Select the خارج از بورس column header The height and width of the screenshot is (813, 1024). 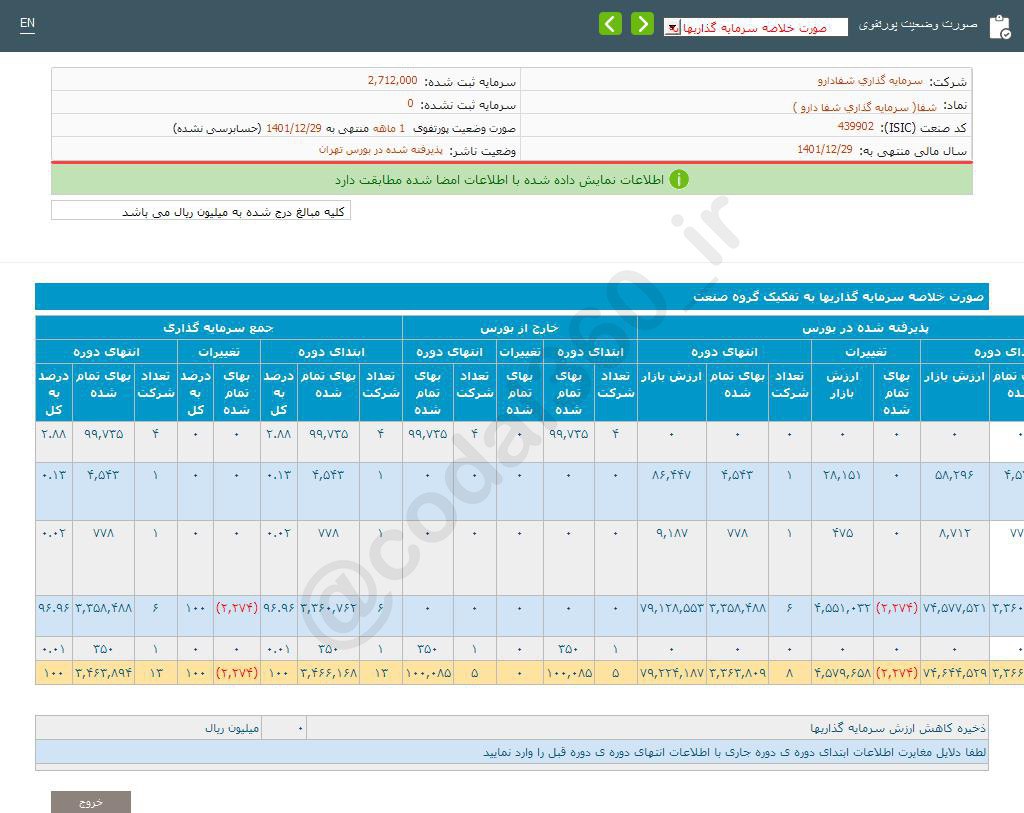(x=519, y=328)
